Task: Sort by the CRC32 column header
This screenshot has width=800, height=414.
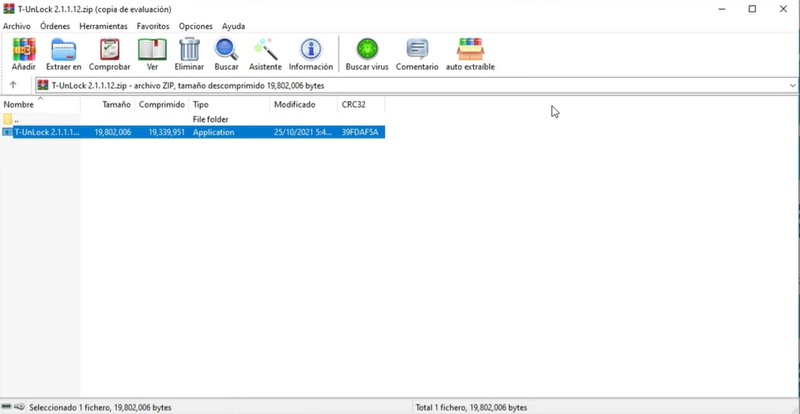Action: point(361,105)
